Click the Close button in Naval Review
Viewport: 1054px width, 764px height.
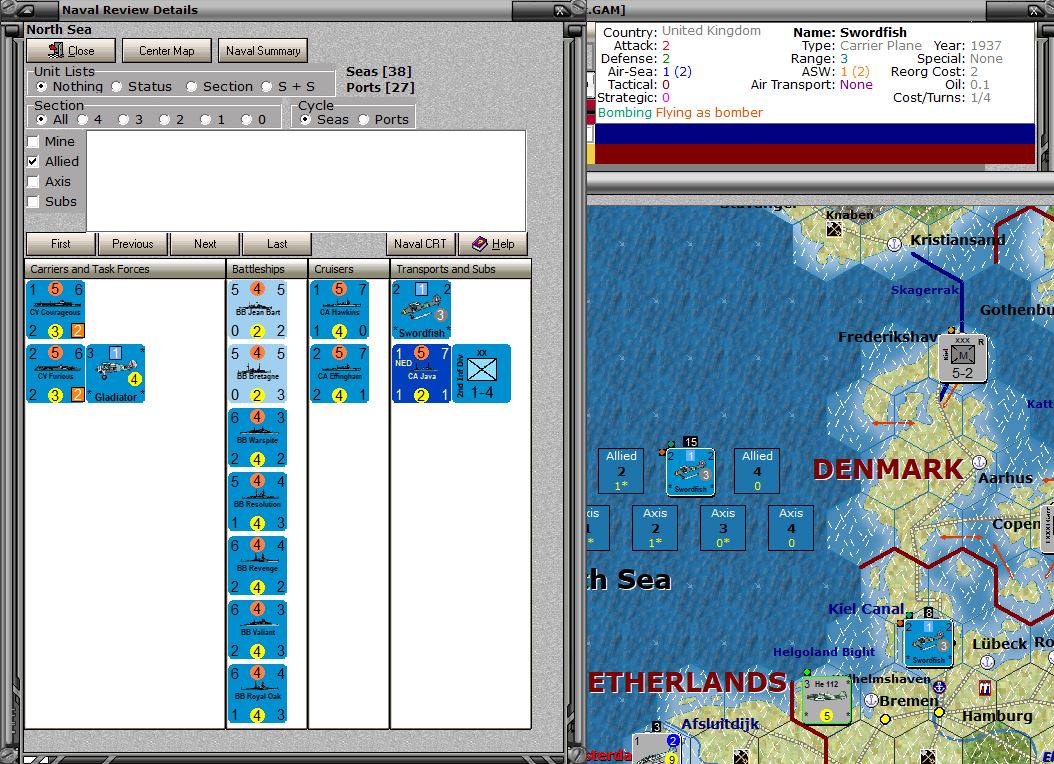[x=71, y=50]
